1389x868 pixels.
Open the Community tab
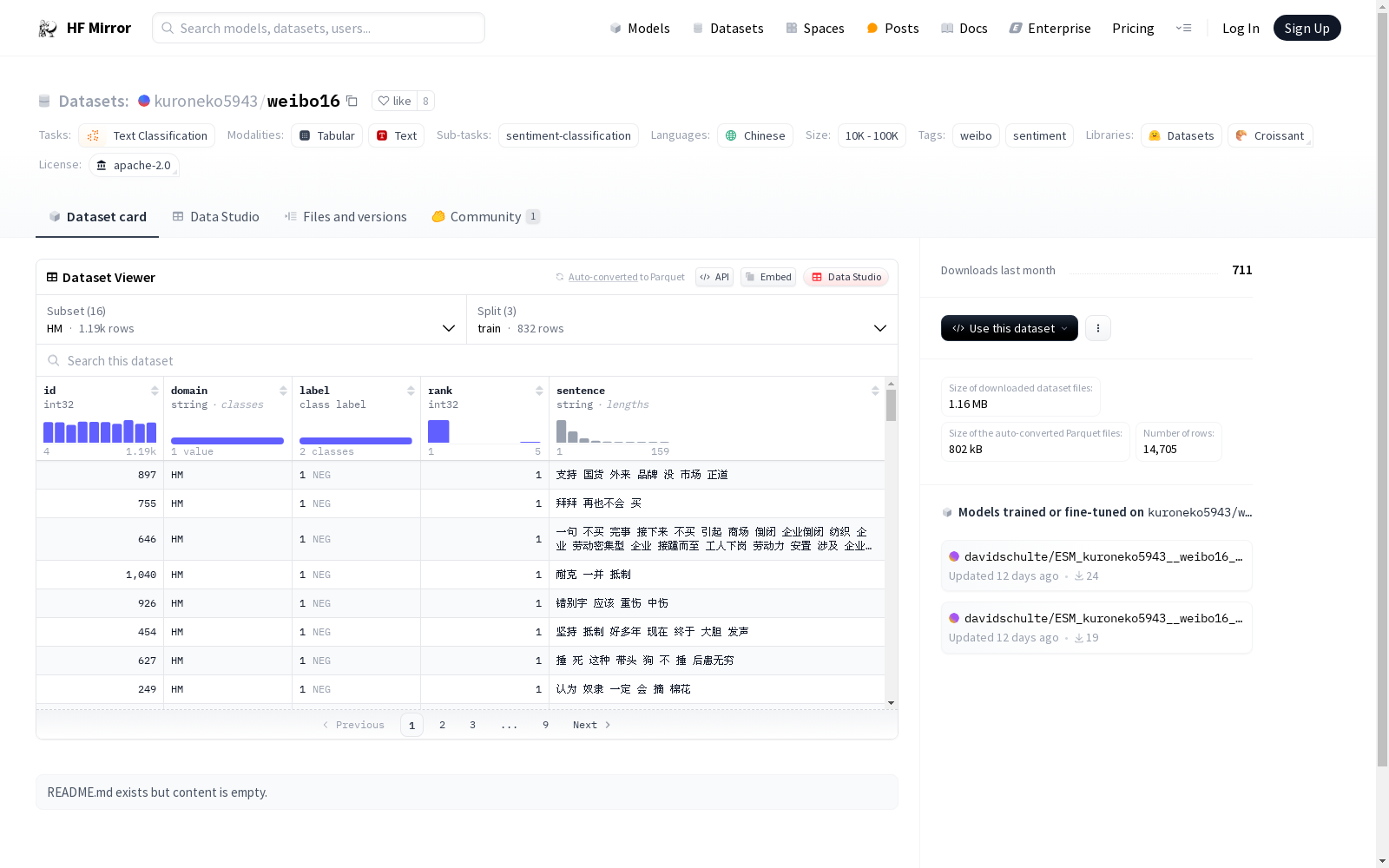[485, 217]
